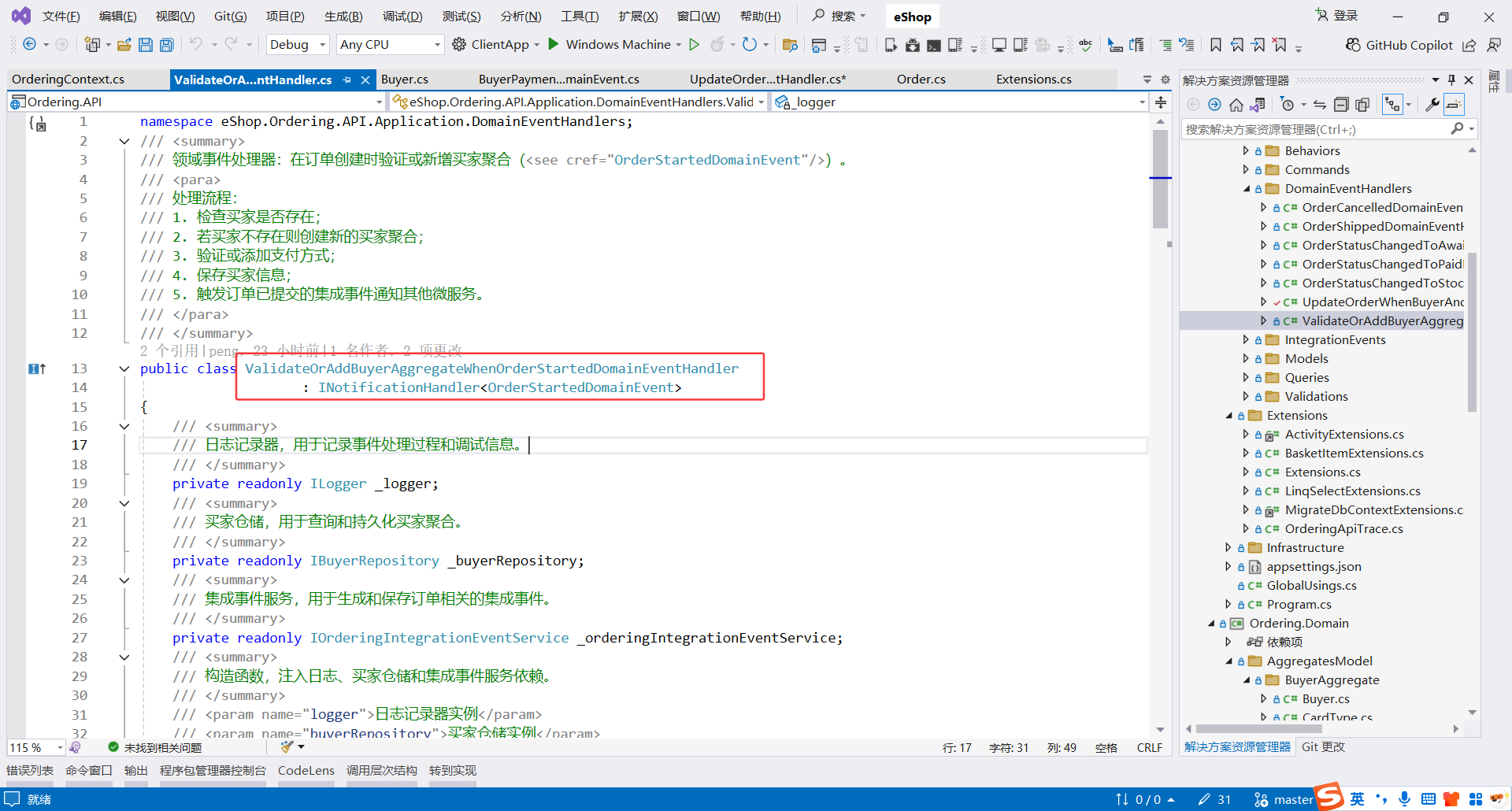Open the Git(G) menu
This screenshot has width=1512, height=811.
point(230,17)
